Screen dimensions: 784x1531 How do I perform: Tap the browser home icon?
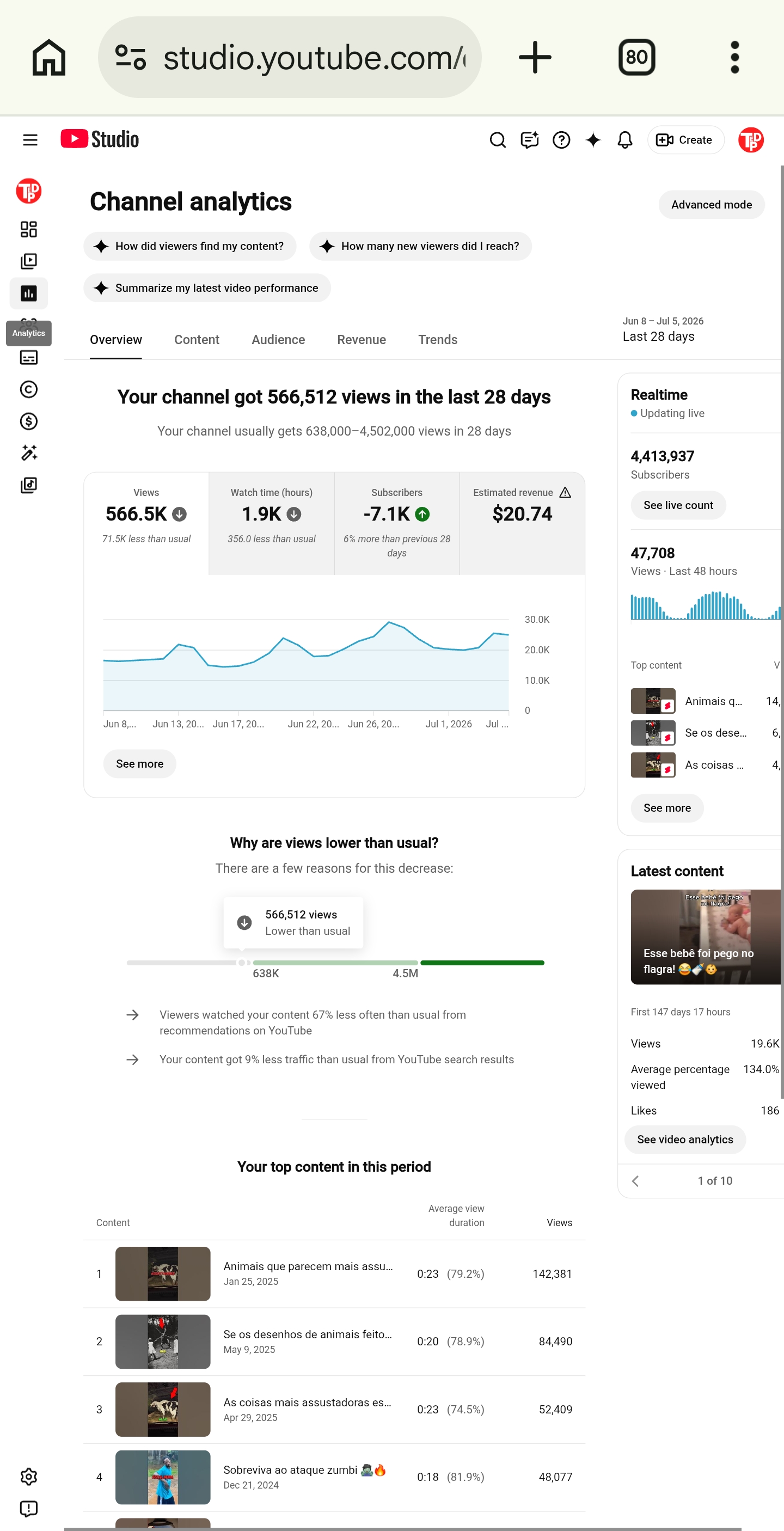49,58
